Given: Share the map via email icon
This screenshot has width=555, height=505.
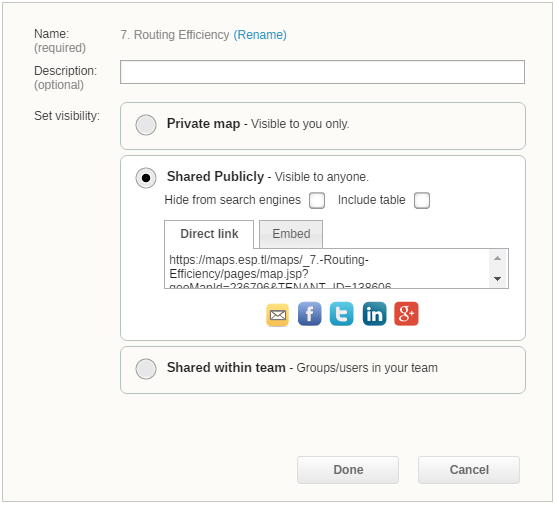Looking at the screenshot, I should point(278,314).
